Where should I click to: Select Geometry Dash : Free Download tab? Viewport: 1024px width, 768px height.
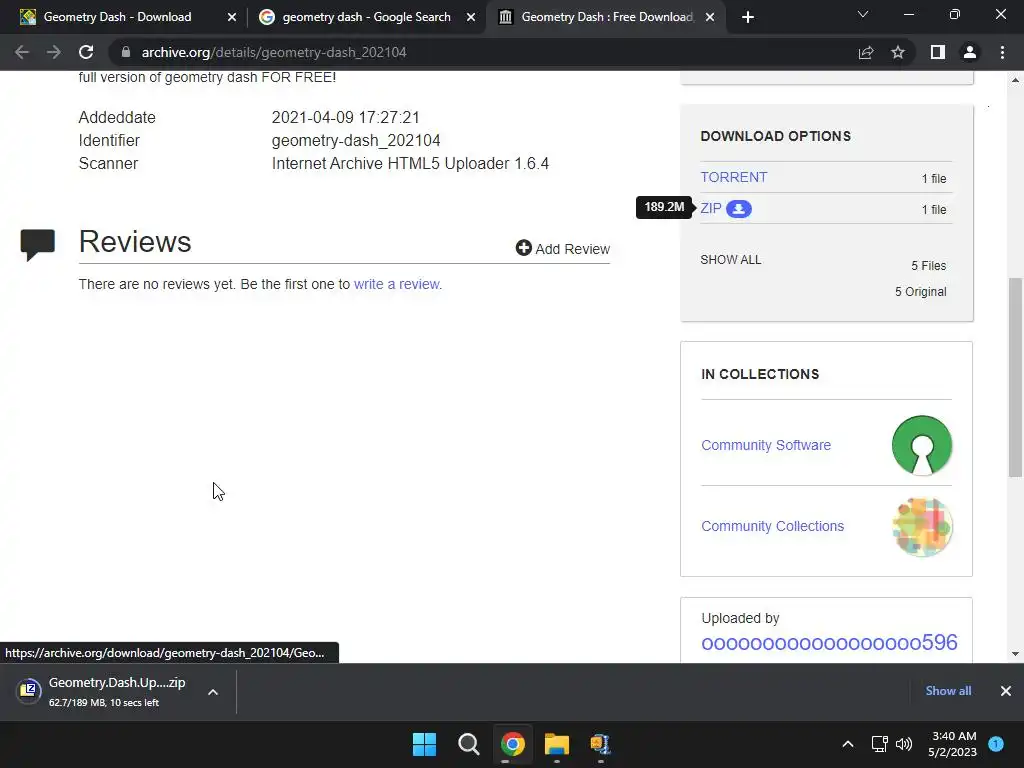607,17
